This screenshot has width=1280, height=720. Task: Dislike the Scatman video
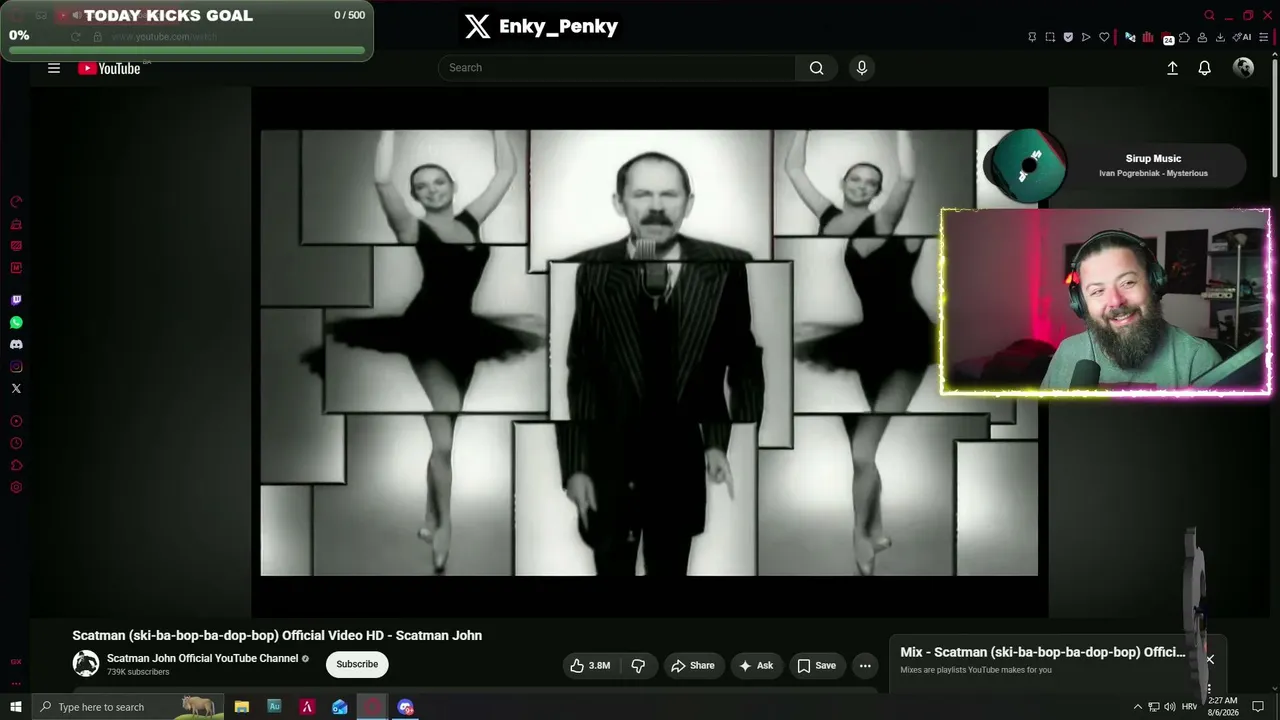[x=638, y=665]
